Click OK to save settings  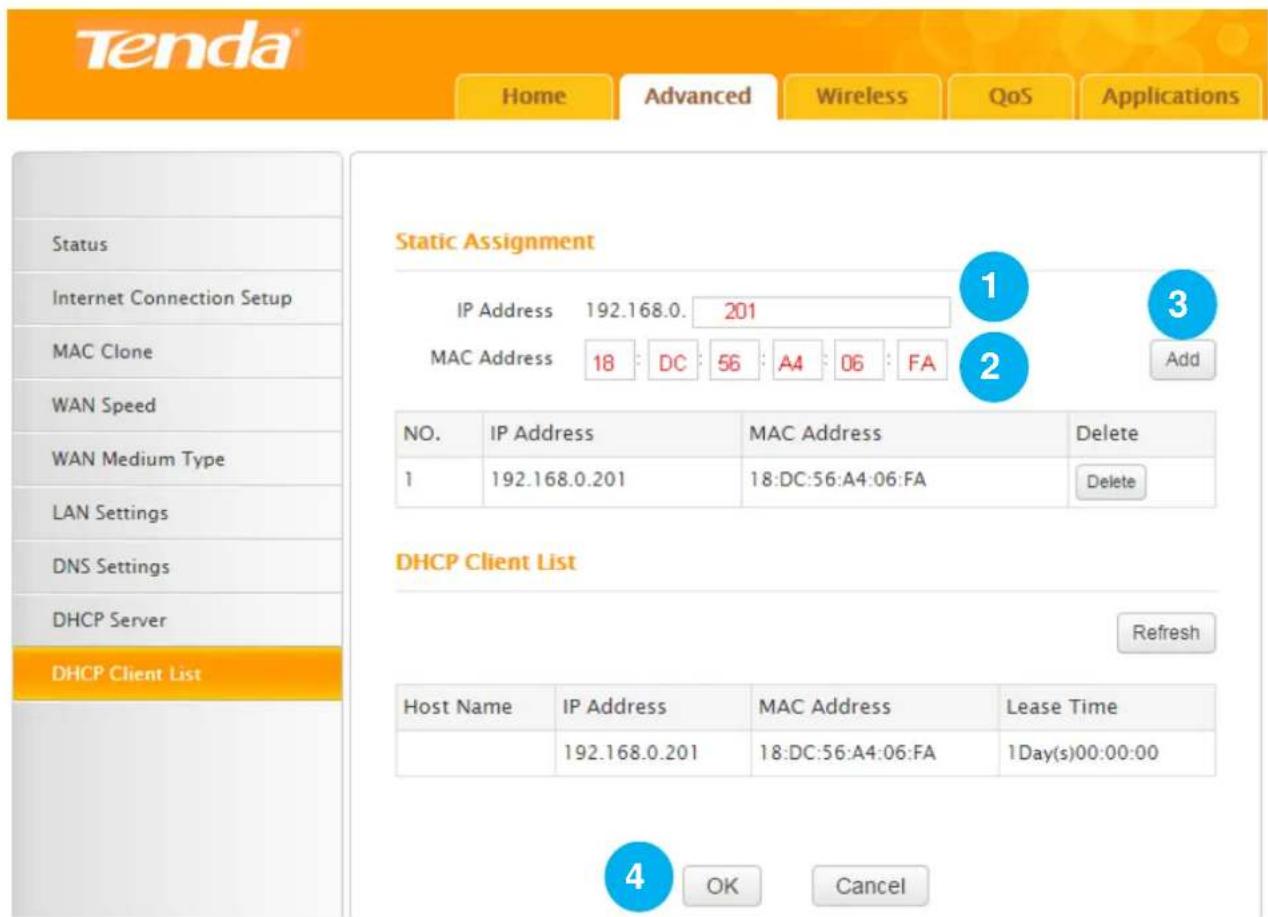pyautogui.click(x=722, y=886)
